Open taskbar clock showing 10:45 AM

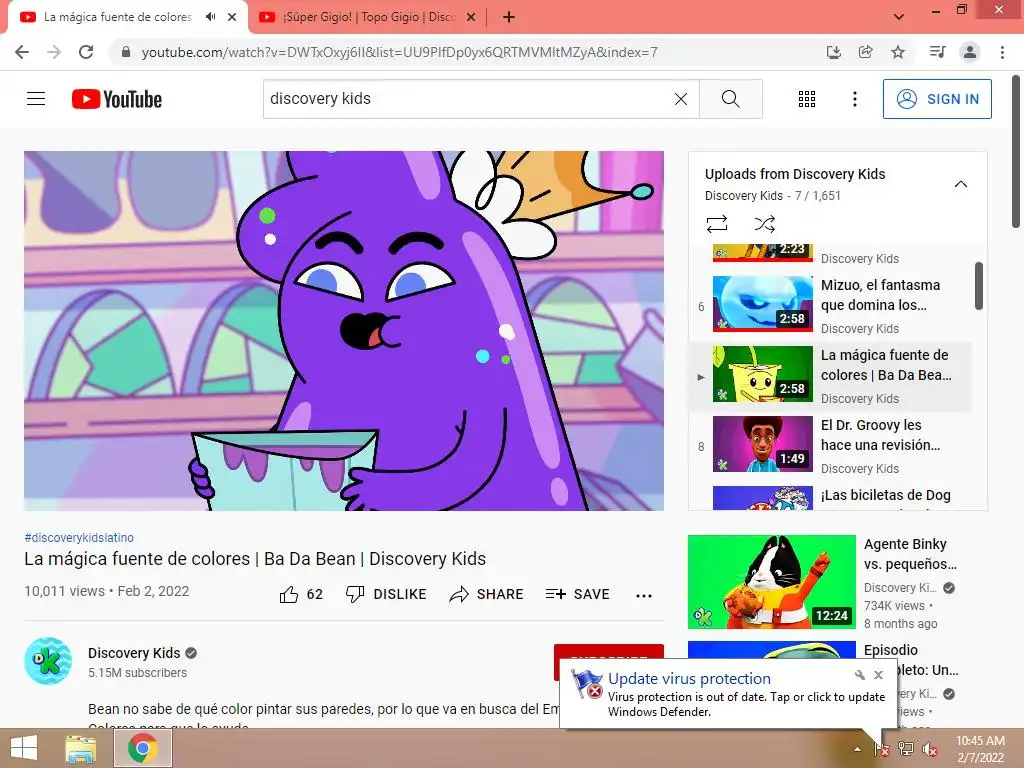tap(980, 749)
